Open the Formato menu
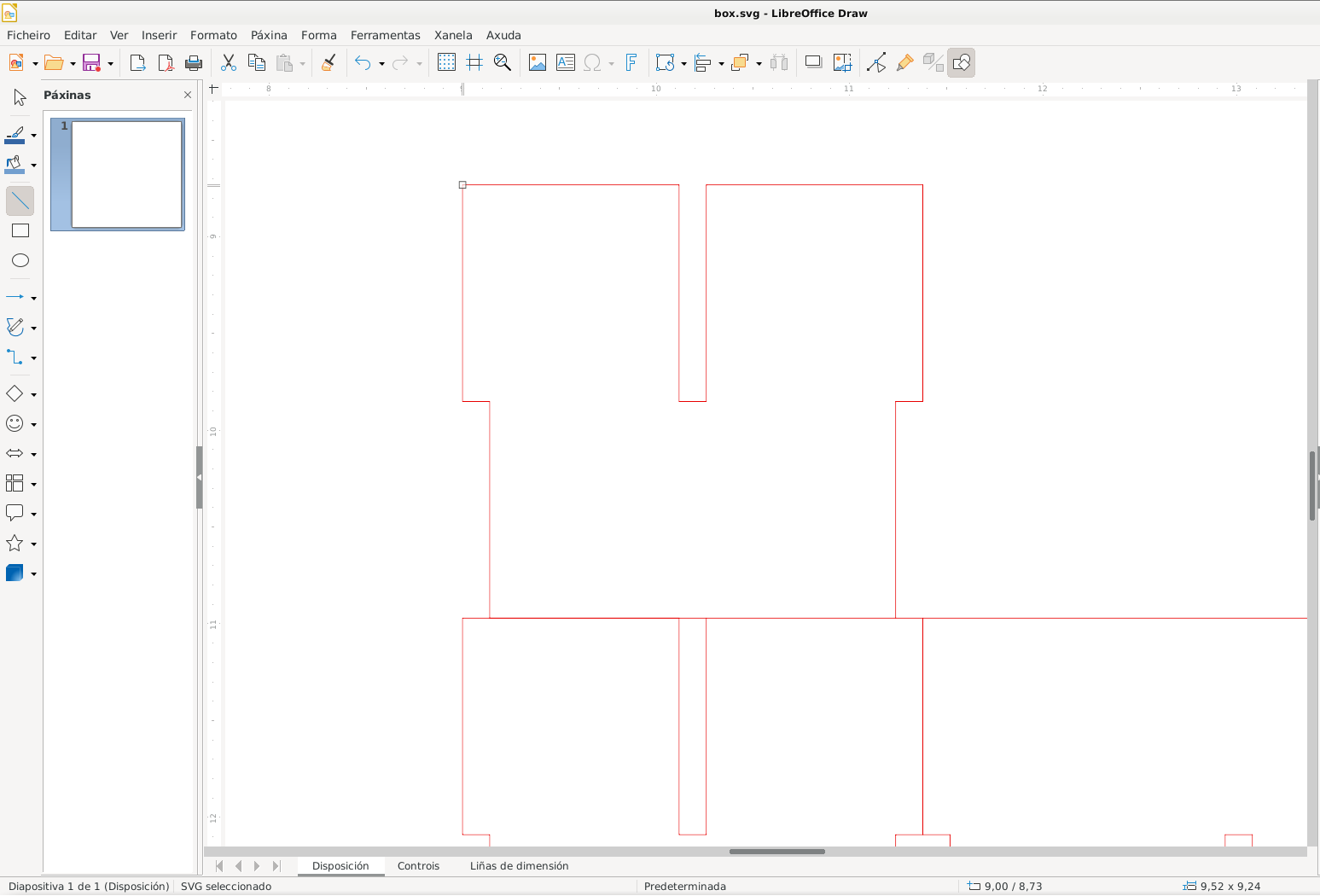 tap(213, 35)
